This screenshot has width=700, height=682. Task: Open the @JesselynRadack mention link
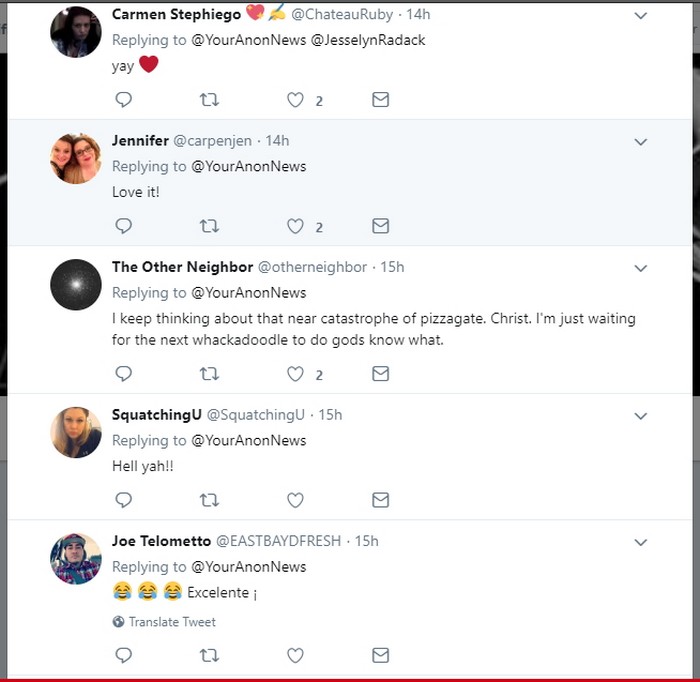coord(373,40)
